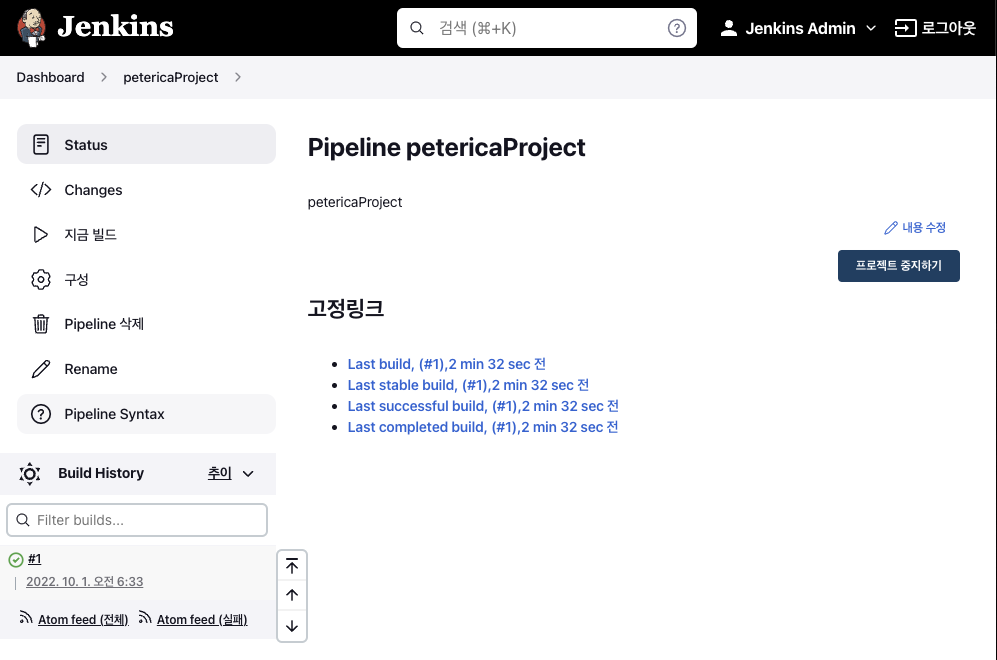This screenshot has height=660, width=997.
Task: Click the down arrow build navigation icon
Action: [x=292, y=626]
